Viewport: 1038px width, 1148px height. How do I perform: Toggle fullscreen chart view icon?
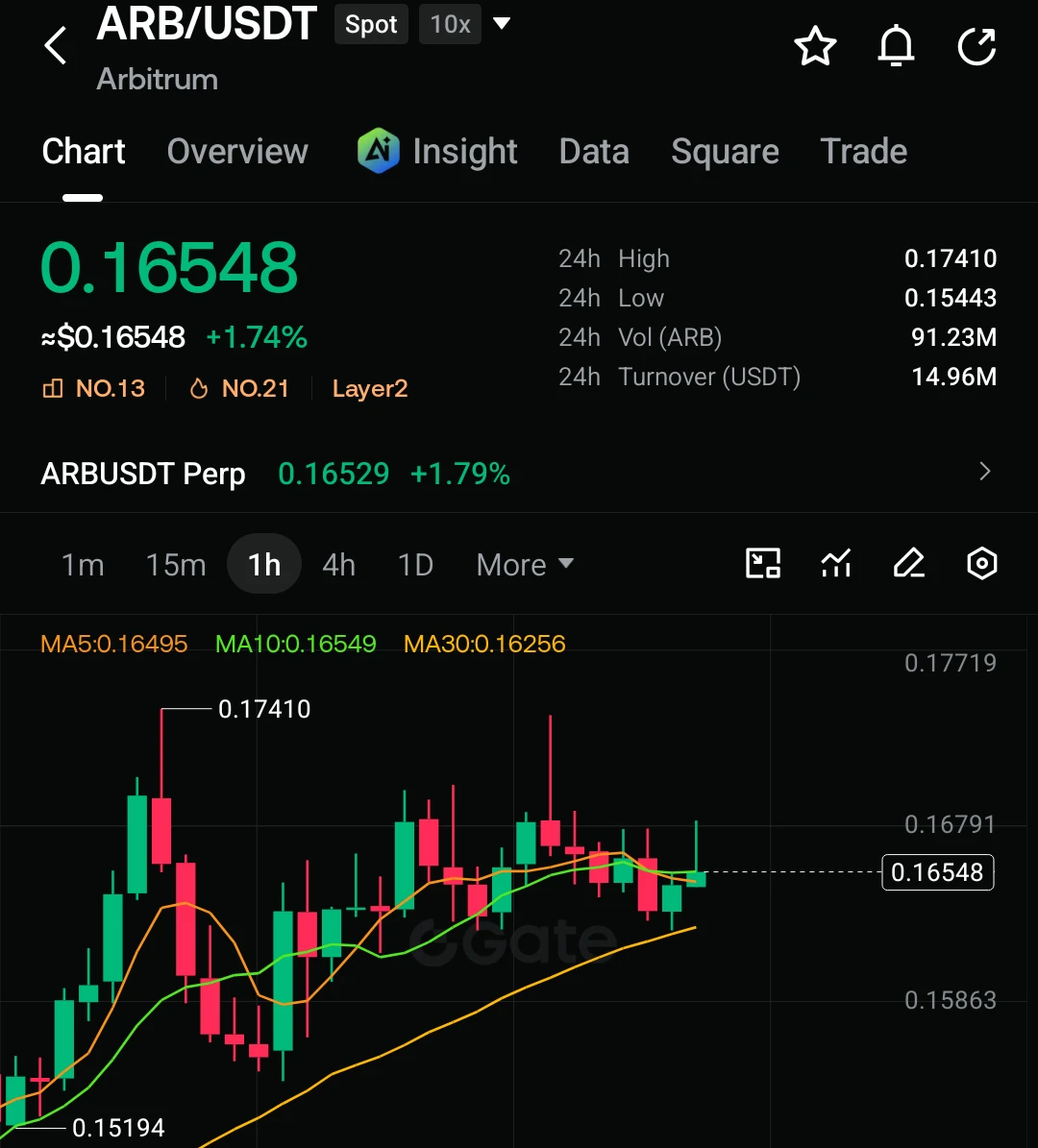point(762,564)
